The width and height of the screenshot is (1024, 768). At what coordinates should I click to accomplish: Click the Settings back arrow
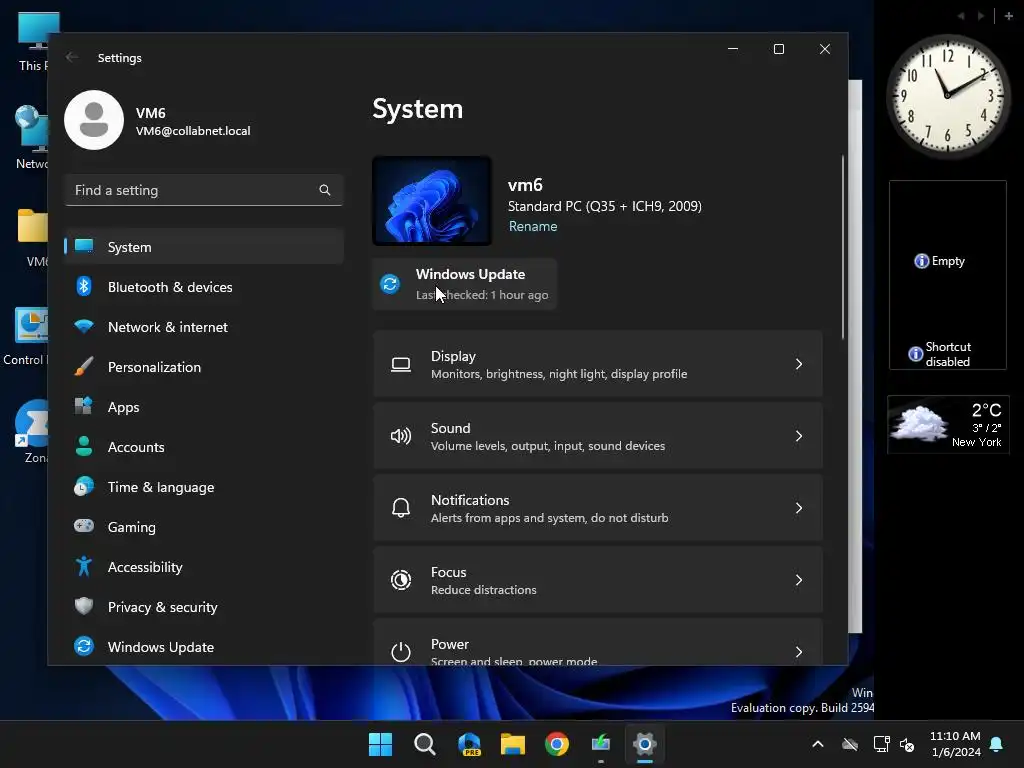(x=72, y=57)
